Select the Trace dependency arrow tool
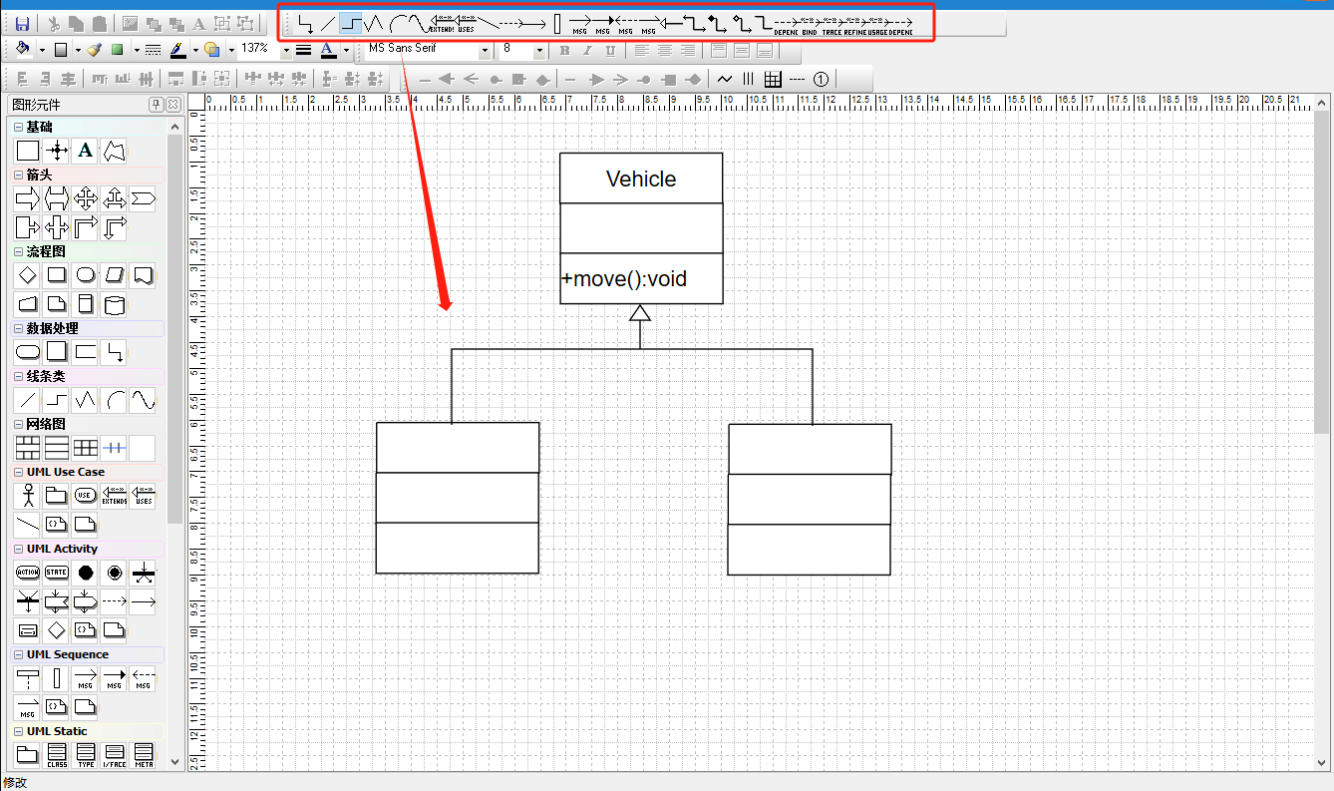The image size is (1334, 791). click(832, 24)
